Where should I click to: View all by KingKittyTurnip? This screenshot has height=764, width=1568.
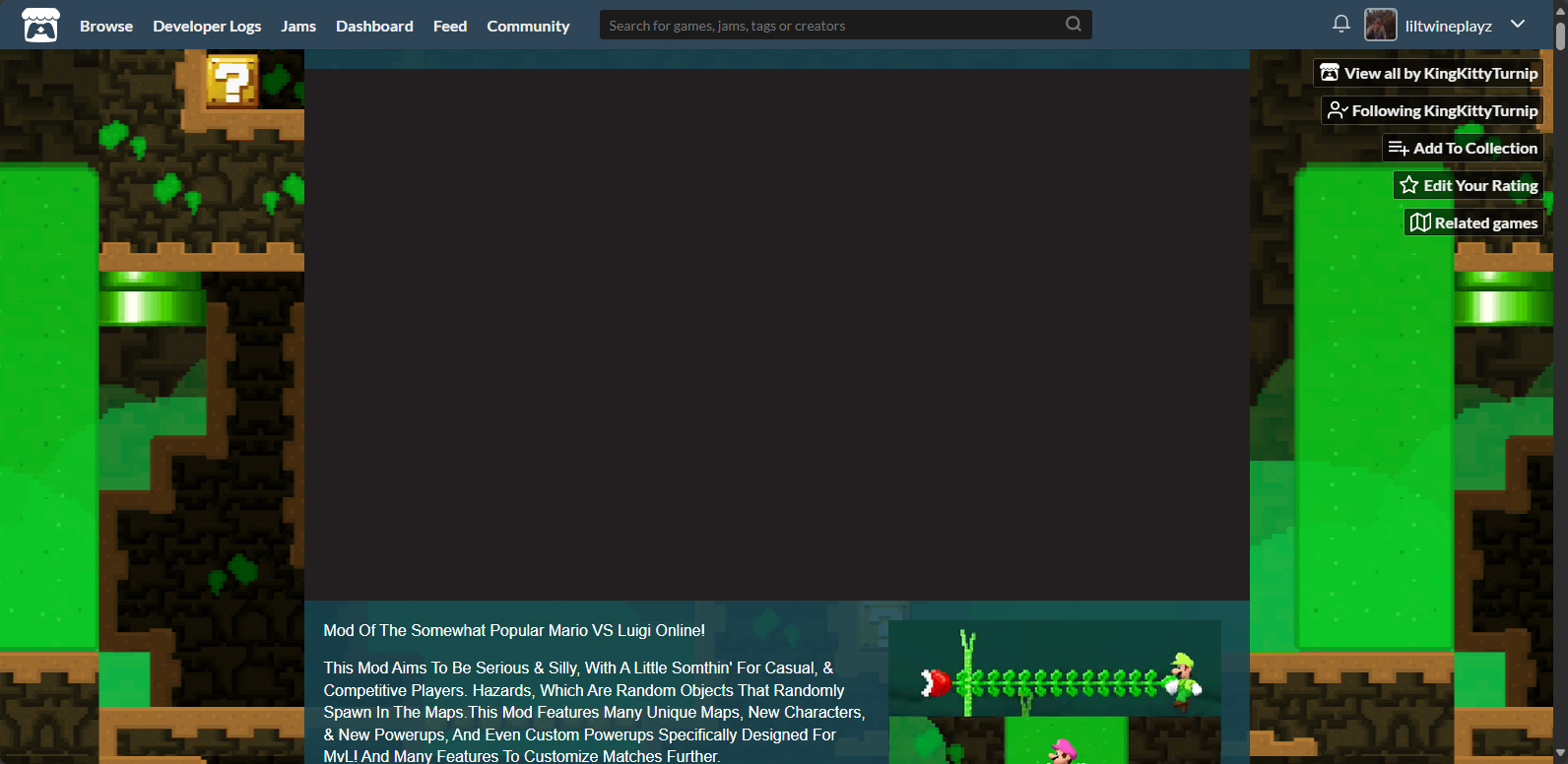click(1428, 73)
